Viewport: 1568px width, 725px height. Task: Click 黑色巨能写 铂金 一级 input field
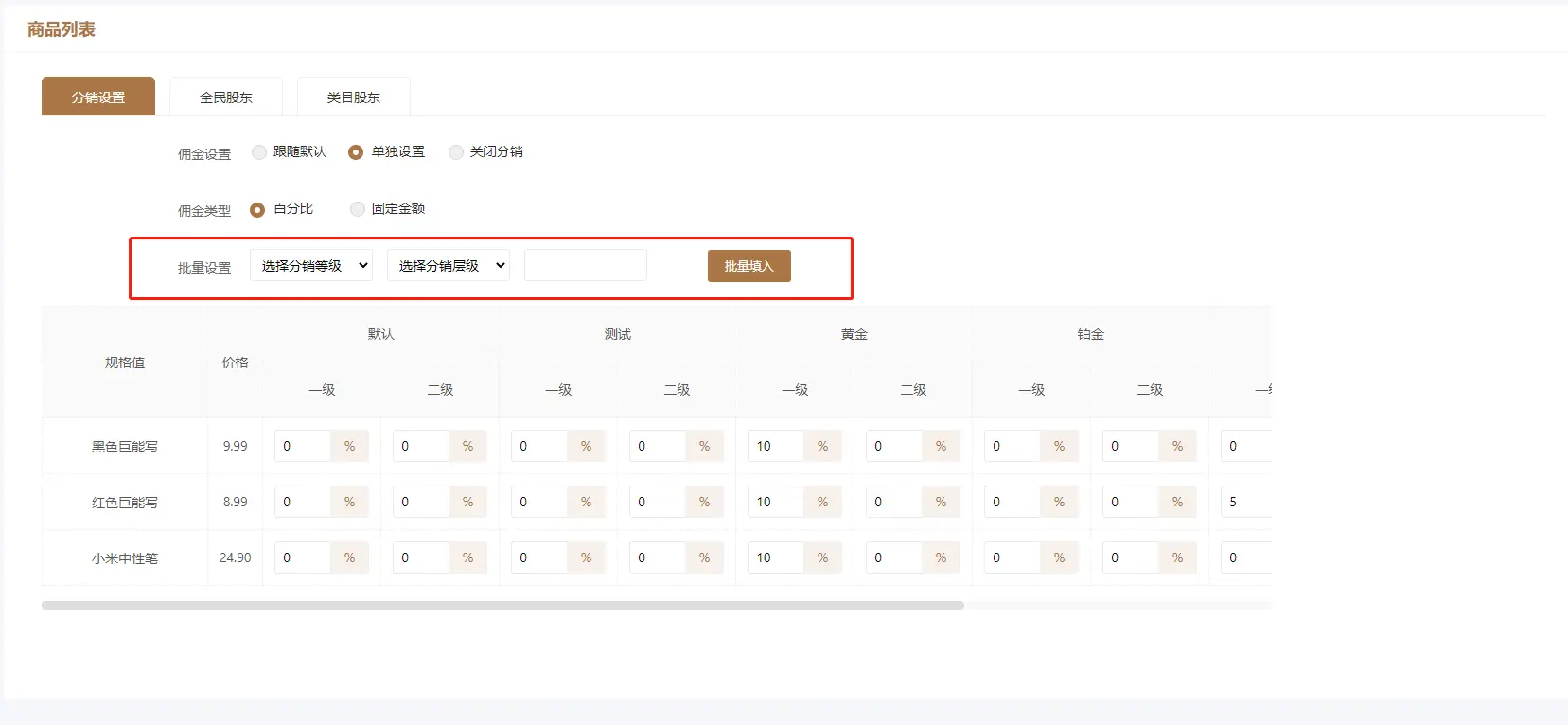[x=1013, y=446]
